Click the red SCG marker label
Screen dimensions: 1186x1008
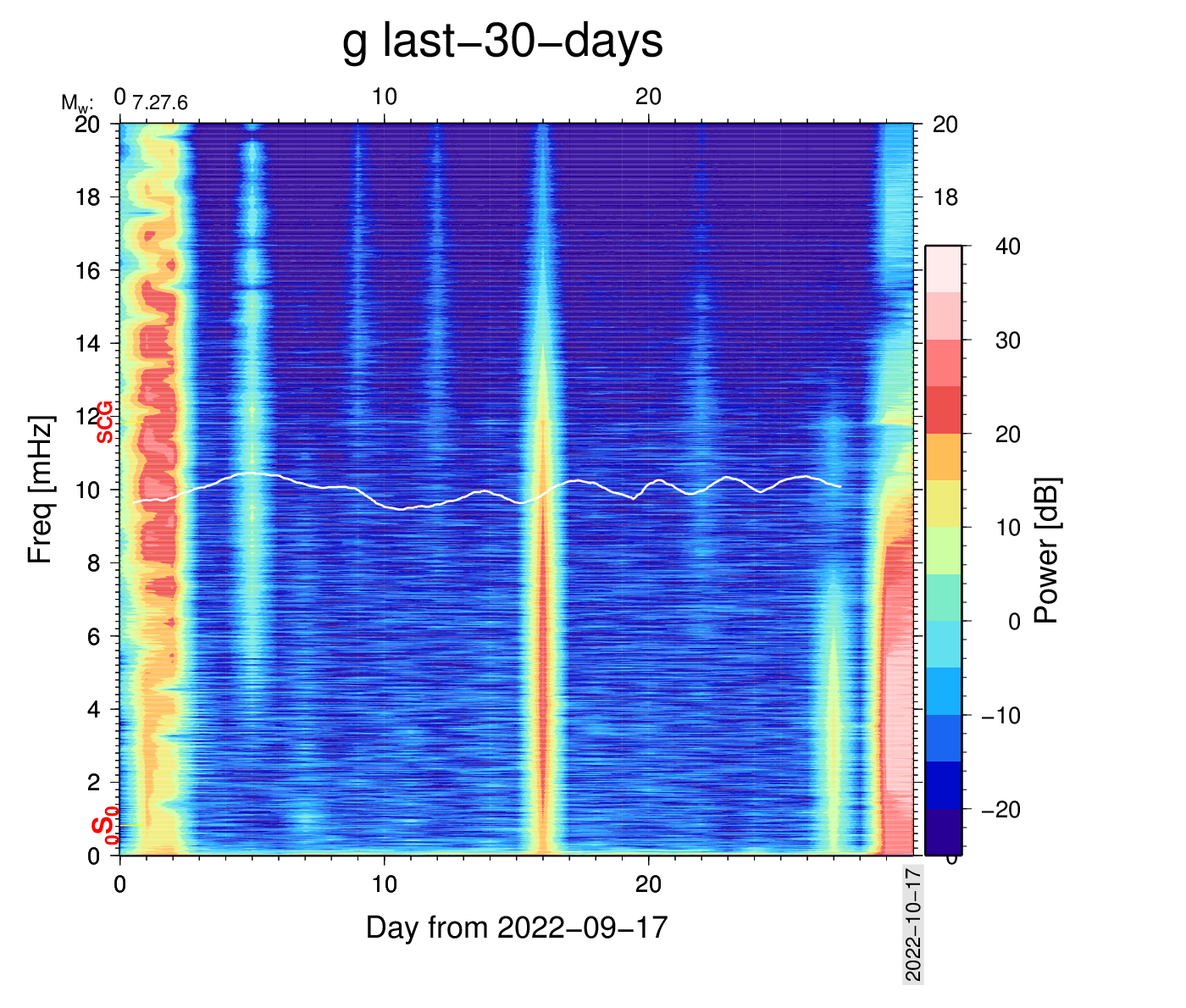pos(104,422)
